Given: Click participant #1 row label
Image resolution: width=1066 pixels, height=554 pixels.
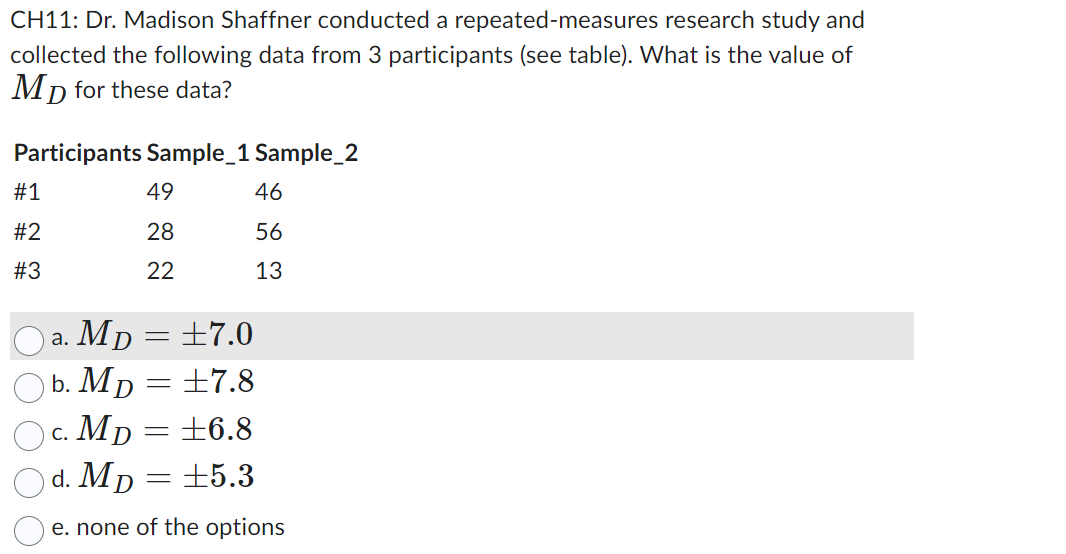Looking at the screenshot, I should [27, 192].
